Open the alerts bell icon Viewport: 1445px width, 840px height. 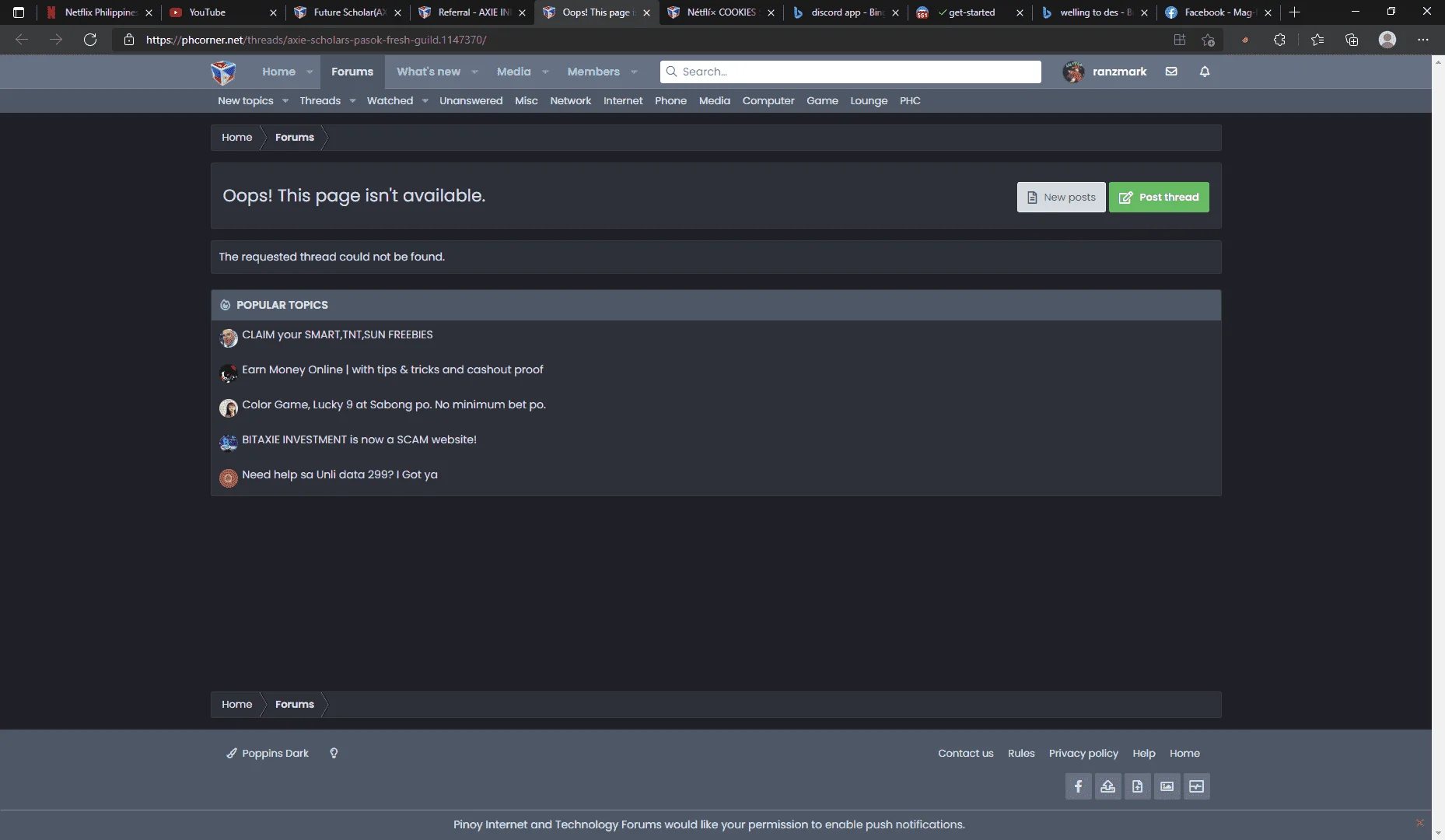pyautogui.click(x=1205, y=72)
